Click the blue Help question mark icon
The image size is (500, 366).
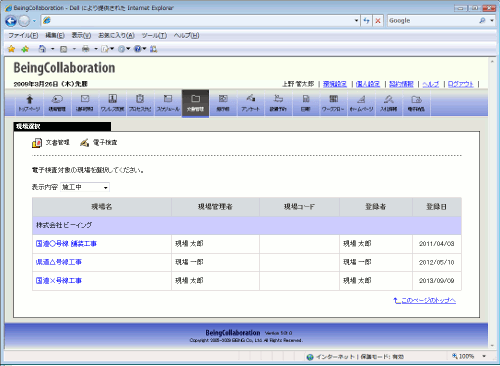[x=137, y=49]
